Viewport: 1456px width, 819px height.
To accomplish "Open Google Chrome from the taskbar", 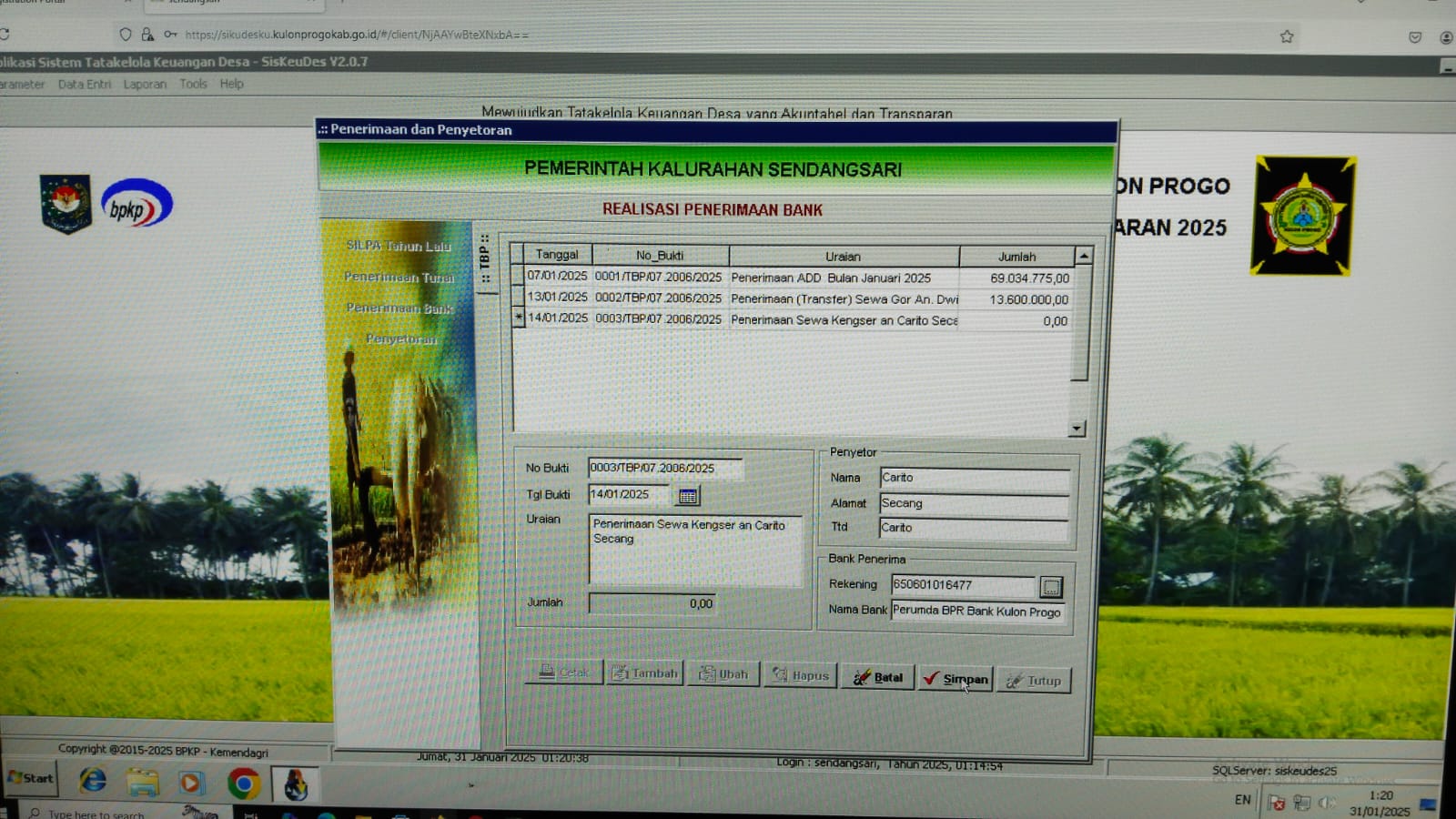I will click(243, 784).
